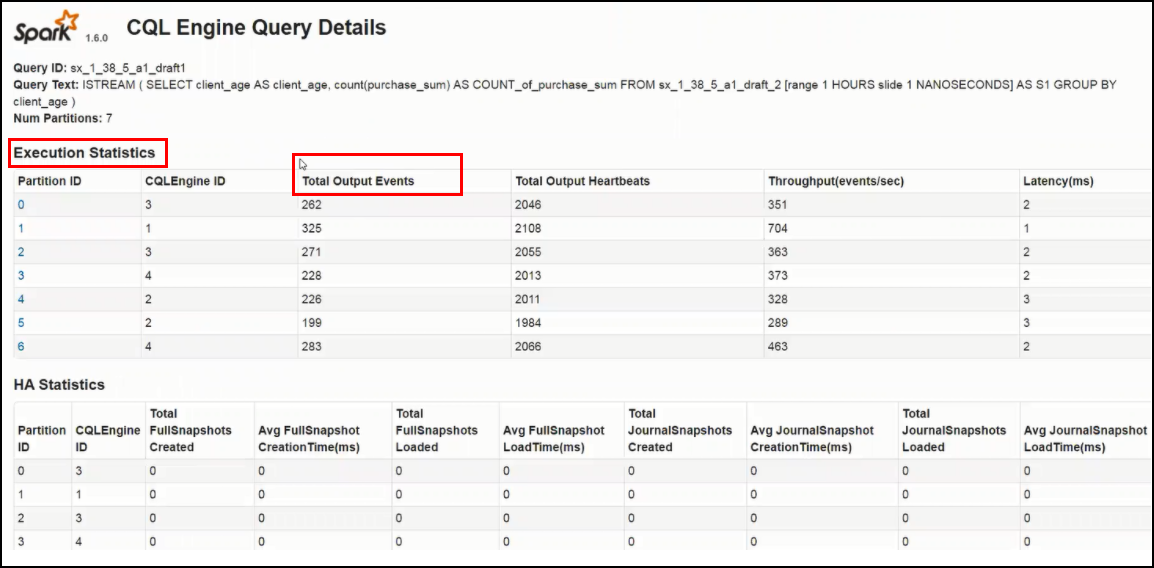Click Total FullSnapshots Loaded header
Image resolution: width=1154 pixels, height=568 pixels.
point(436,430)
